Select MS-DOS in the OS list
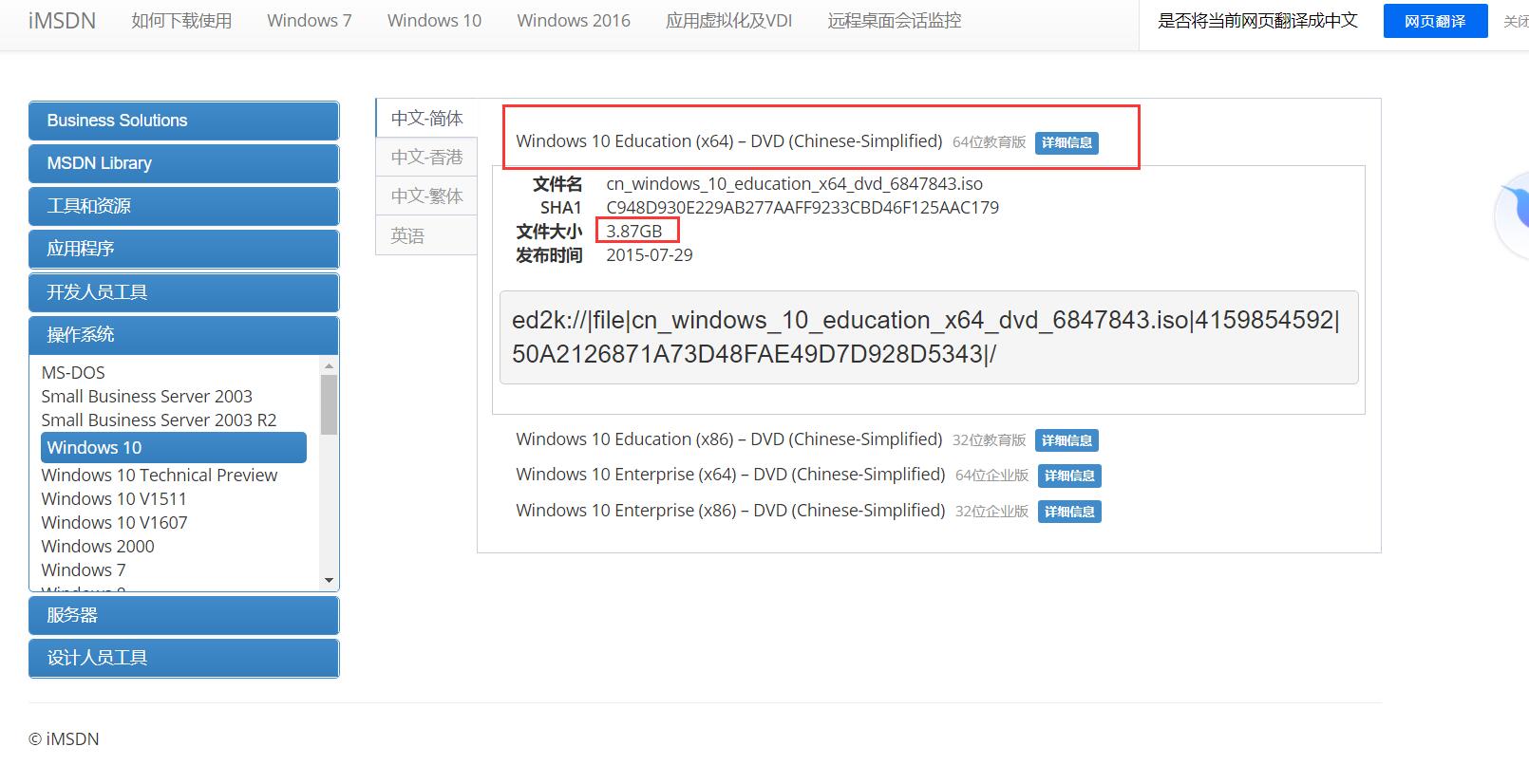The height and width of the screenshot is (784, 1529). [73, 373]
